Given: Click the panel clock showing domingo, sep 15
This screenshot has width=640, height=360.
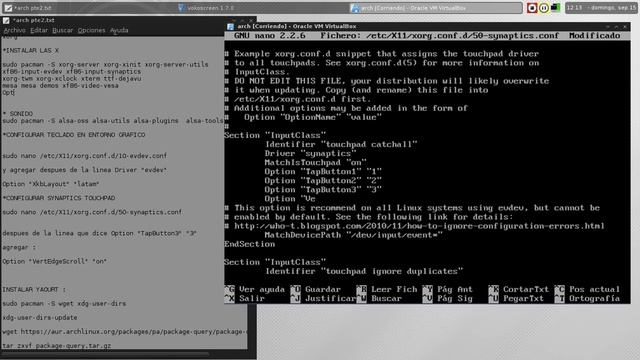Looking at the screenshot, I should 601,8.
